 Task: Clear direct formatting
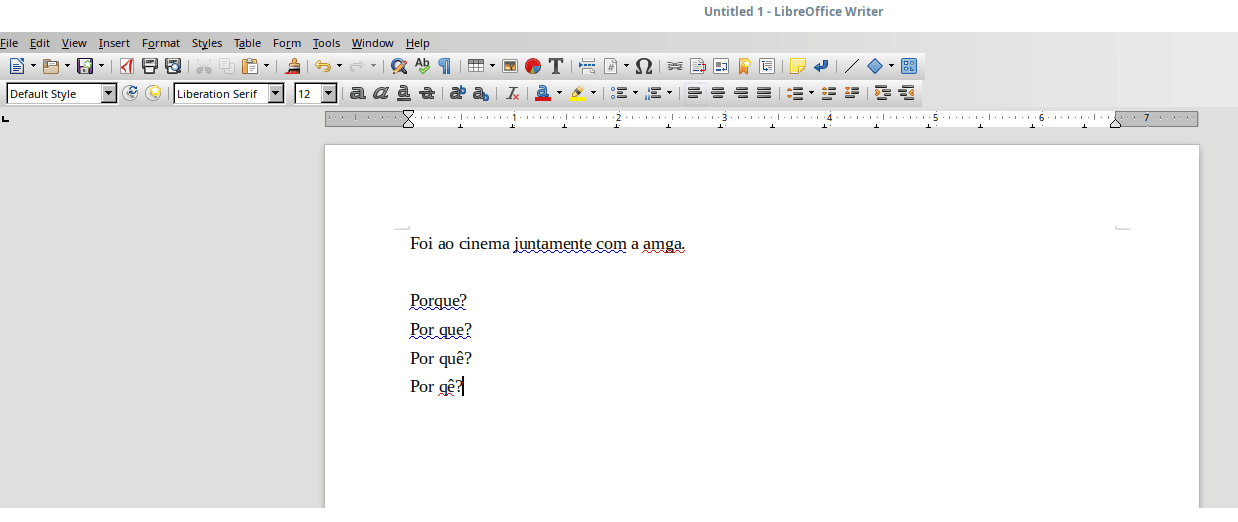(x=512, y=93)
